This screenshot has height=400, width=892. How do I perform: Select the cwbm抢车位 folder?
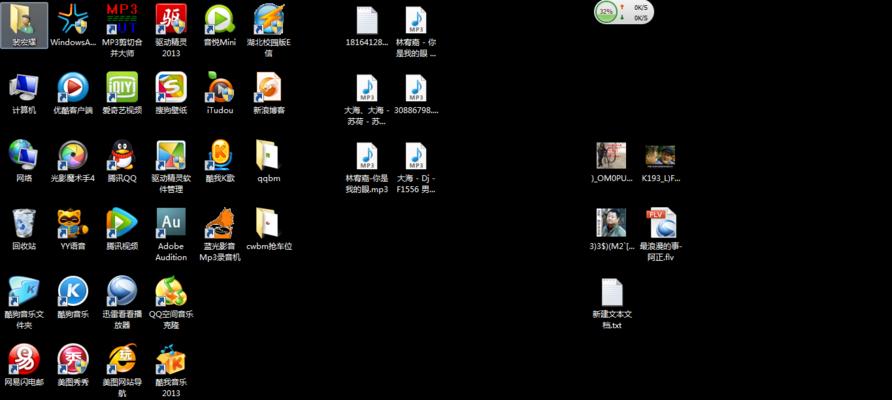point(269,229)
